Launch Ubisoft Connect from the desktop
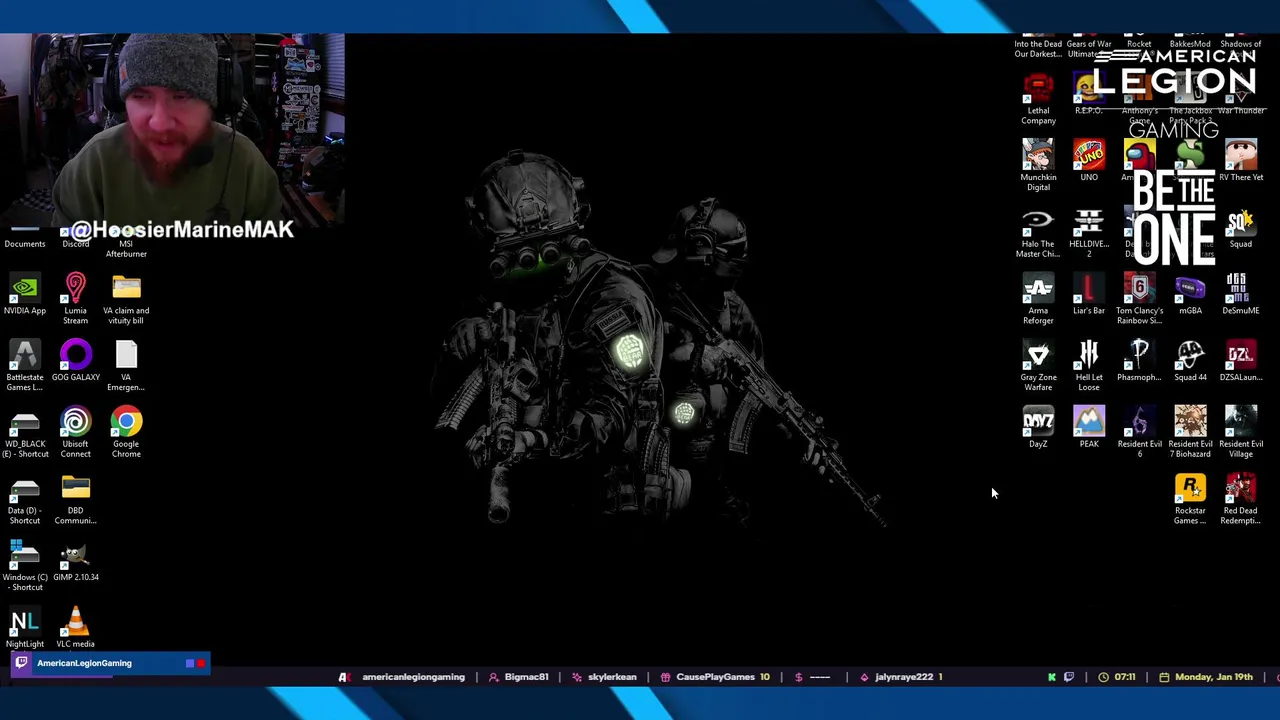 coord(75,432)
